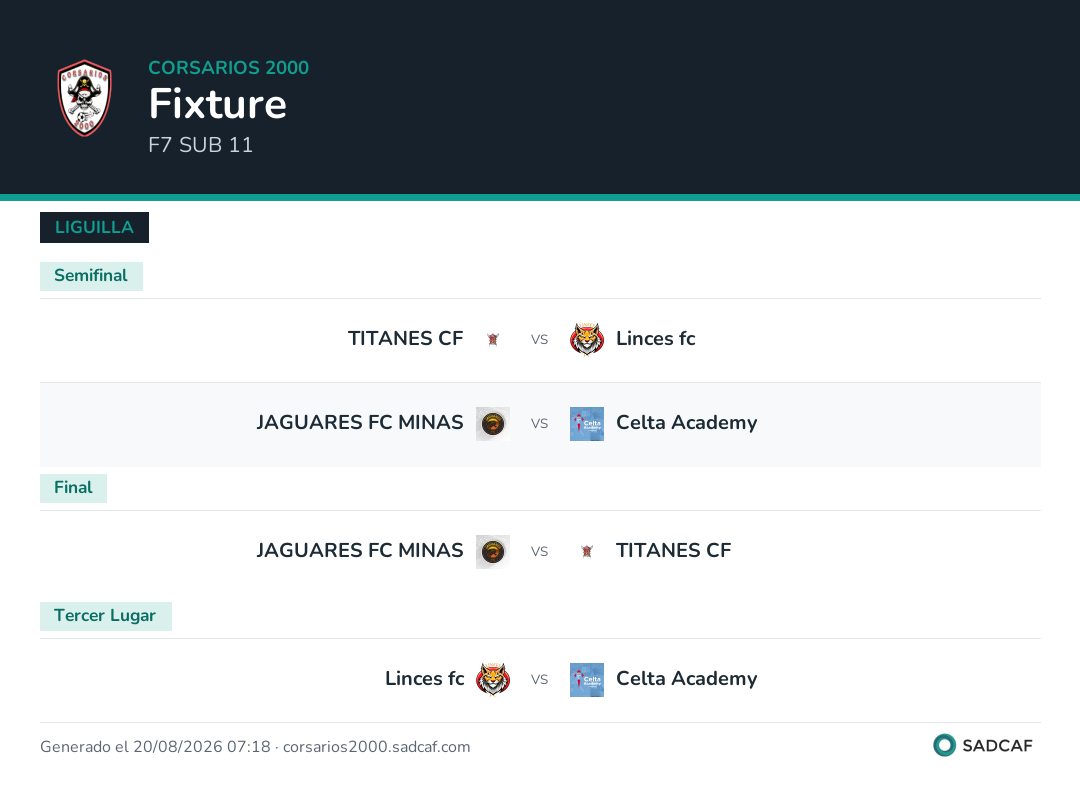This screenshot has width=1080, height=798.
Task: Click the SADCAF brand text in footer
Action: [x=997, y=746]
